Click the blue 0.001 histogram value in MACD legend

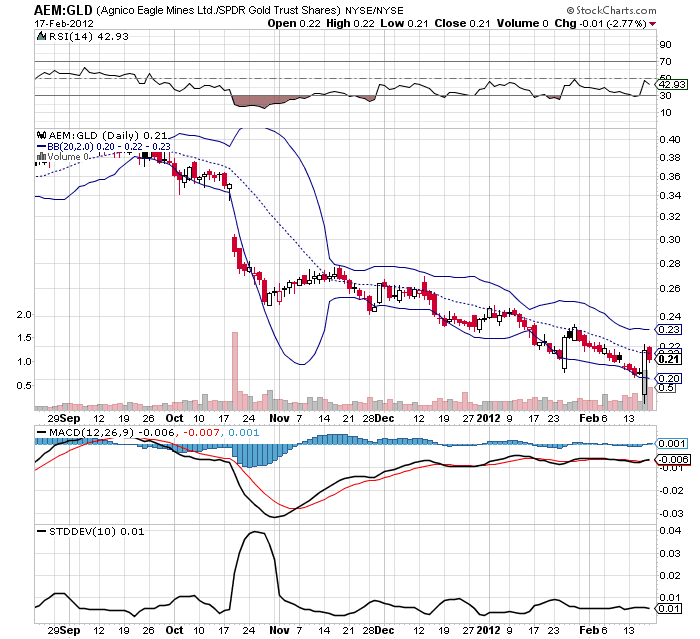pyautogui.click(x=243, y=433)
